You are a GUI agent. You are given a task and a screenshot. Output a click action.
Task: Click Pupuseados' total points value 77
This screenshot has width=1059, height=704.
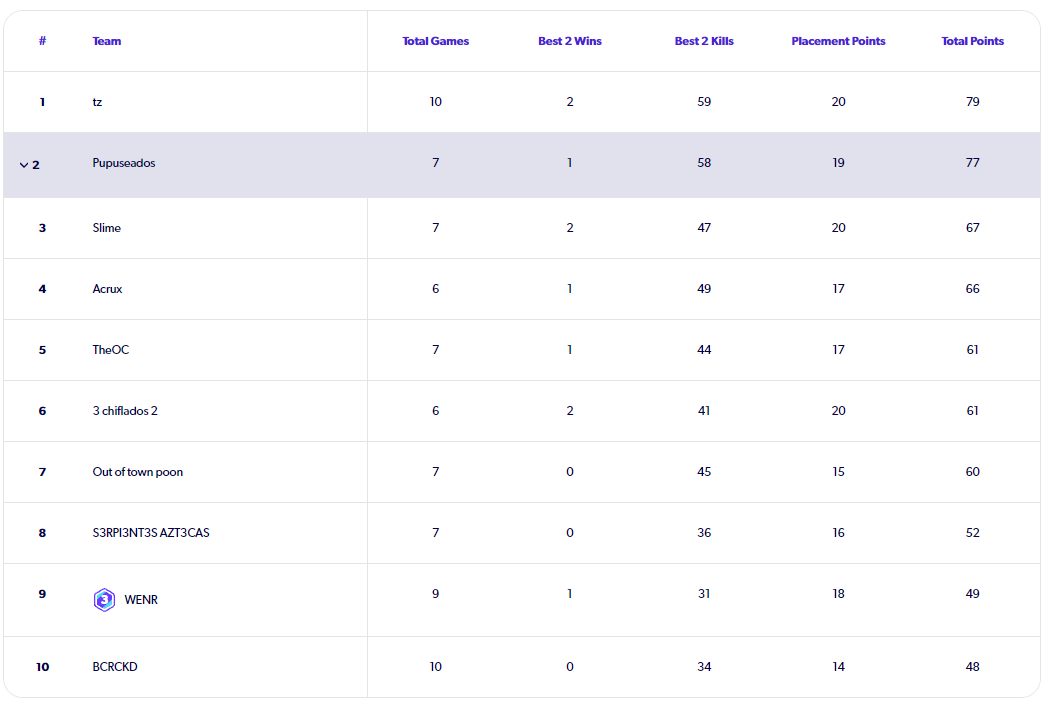pyautogui.click(x=973, y=162)
